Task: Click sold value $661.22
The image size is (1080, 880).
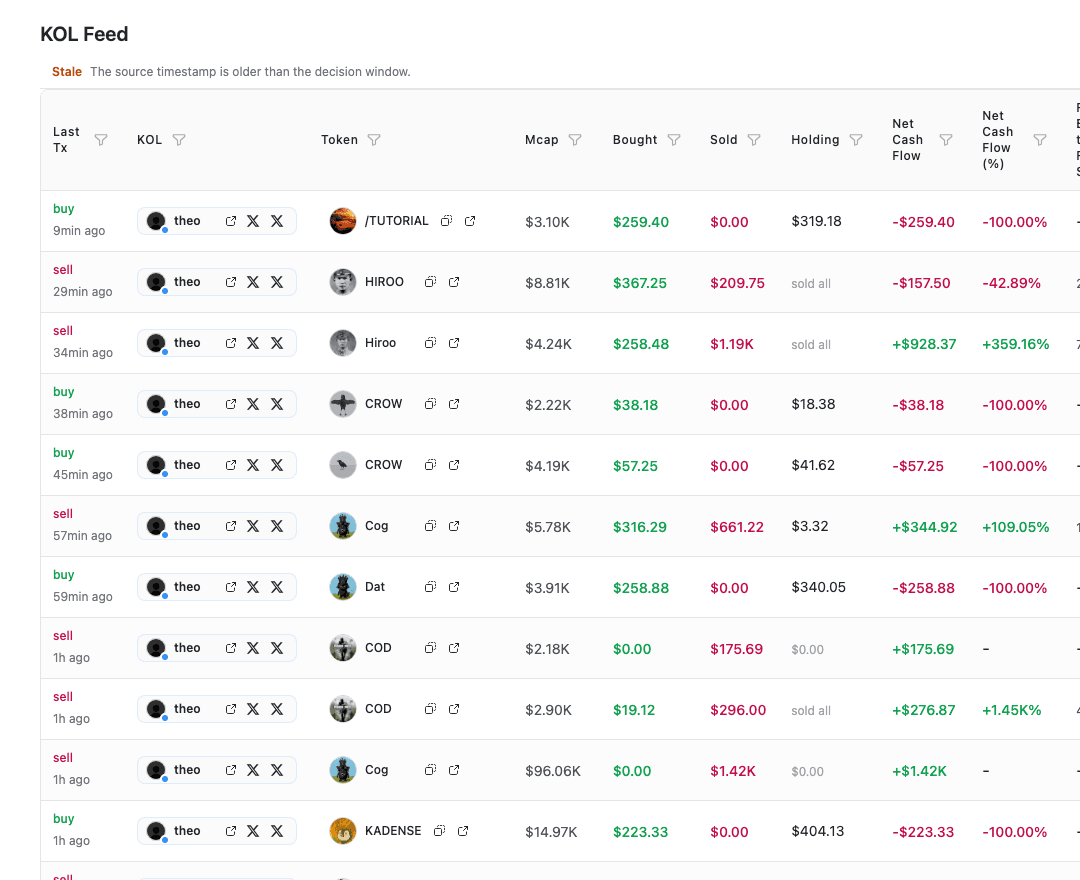Action: tap(737, 527)
